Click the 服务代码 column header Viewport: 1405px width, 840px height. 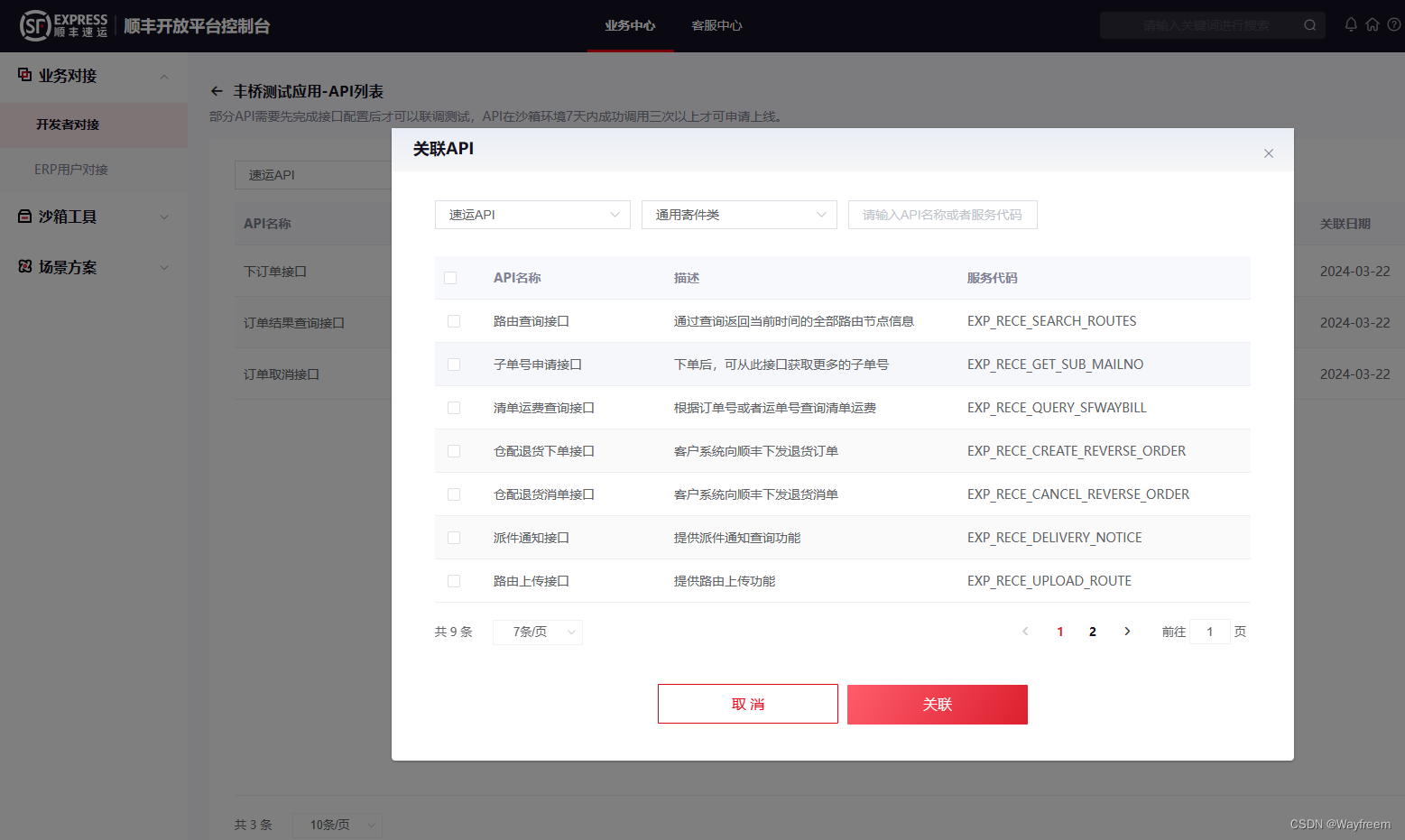point(992,278)
